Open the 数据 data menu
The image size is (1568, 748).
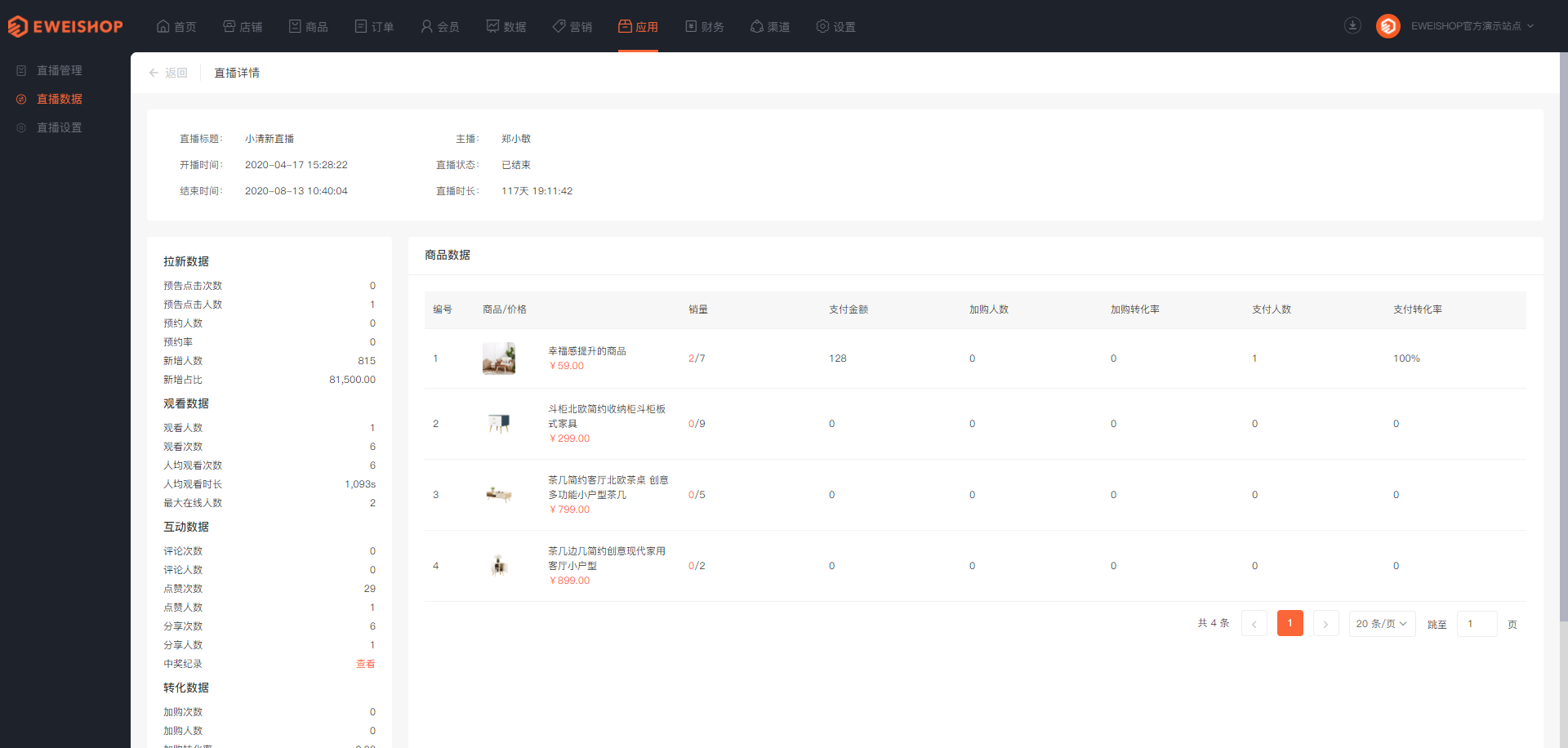point(506,26)
